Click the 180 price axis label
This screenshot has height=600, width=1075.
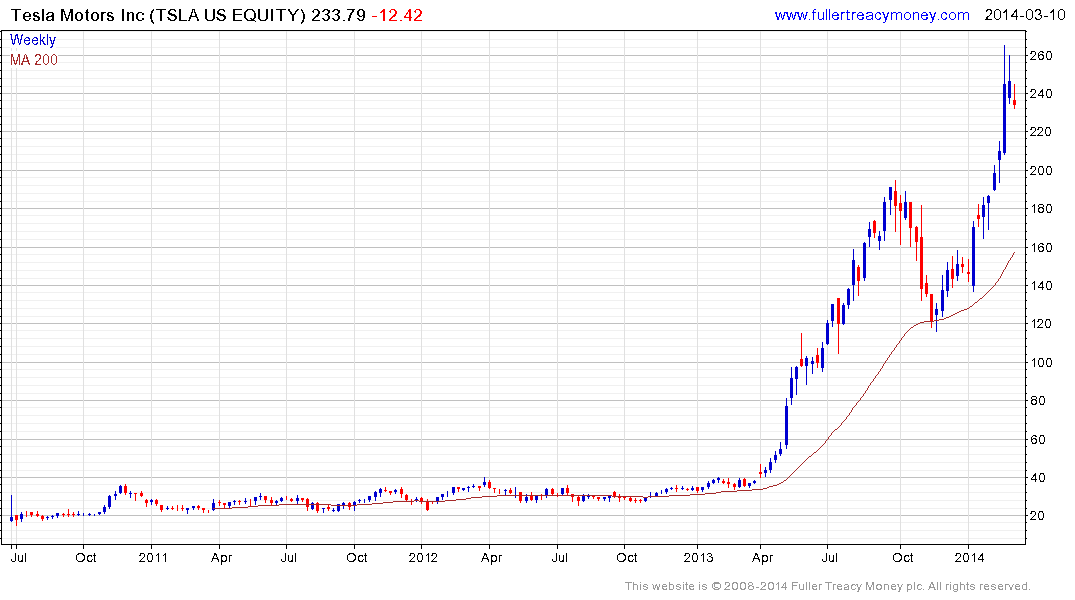pos(1041,209)
